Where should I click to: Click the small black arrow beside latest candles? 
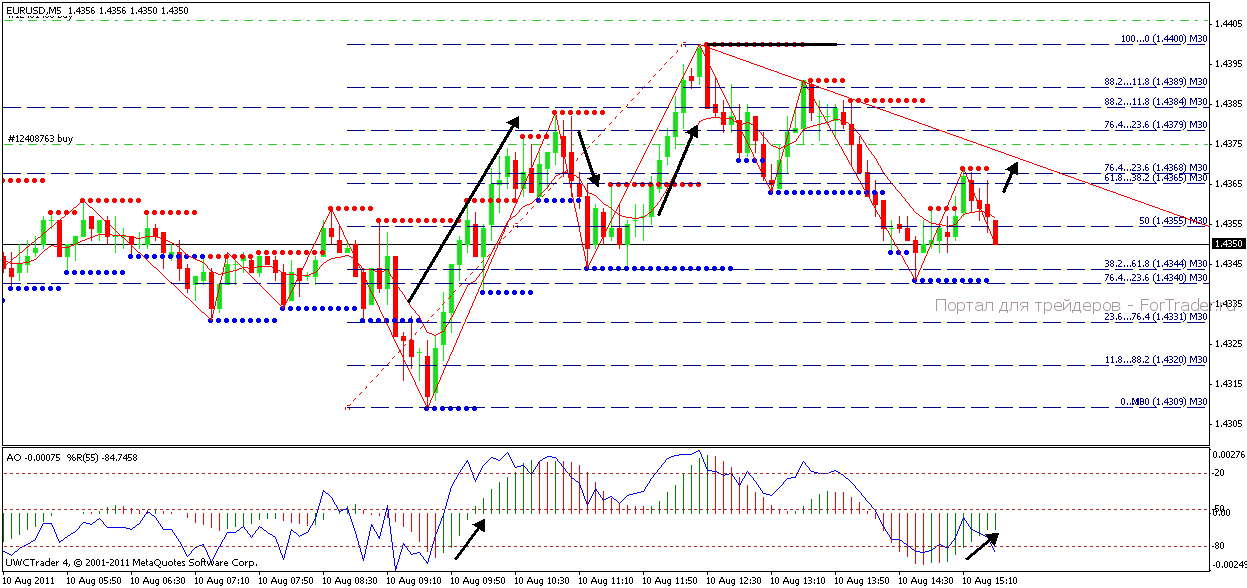click(1012, 177)
